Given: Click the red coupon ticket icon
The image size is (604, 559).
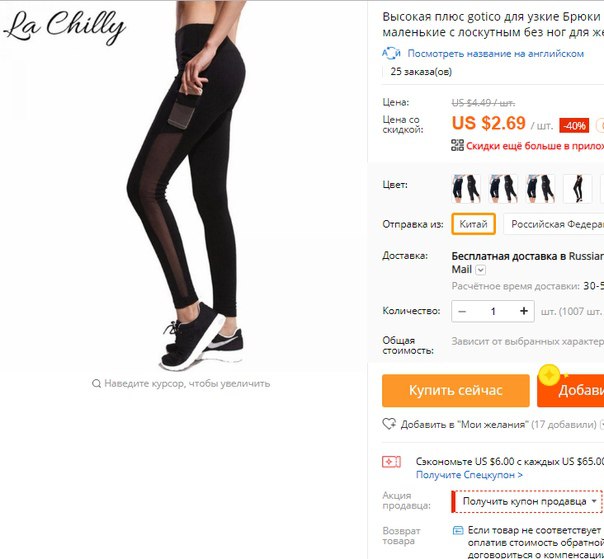Looking at the screenshot, I should (391, 462).
